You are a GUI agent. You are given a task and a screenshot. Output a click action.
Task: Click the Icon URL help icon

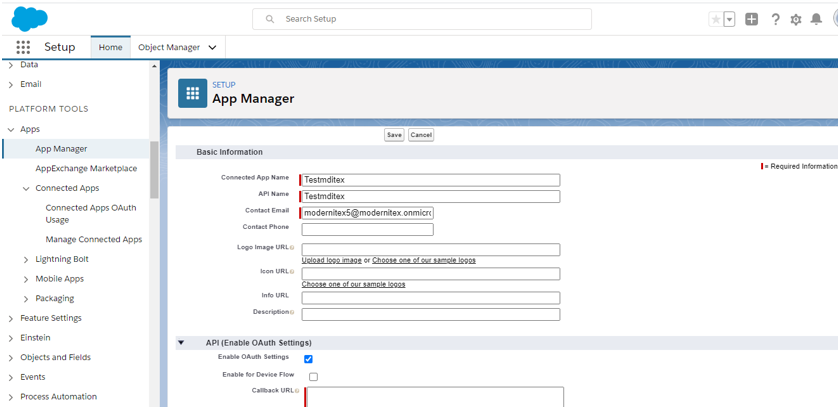[292, 272]
